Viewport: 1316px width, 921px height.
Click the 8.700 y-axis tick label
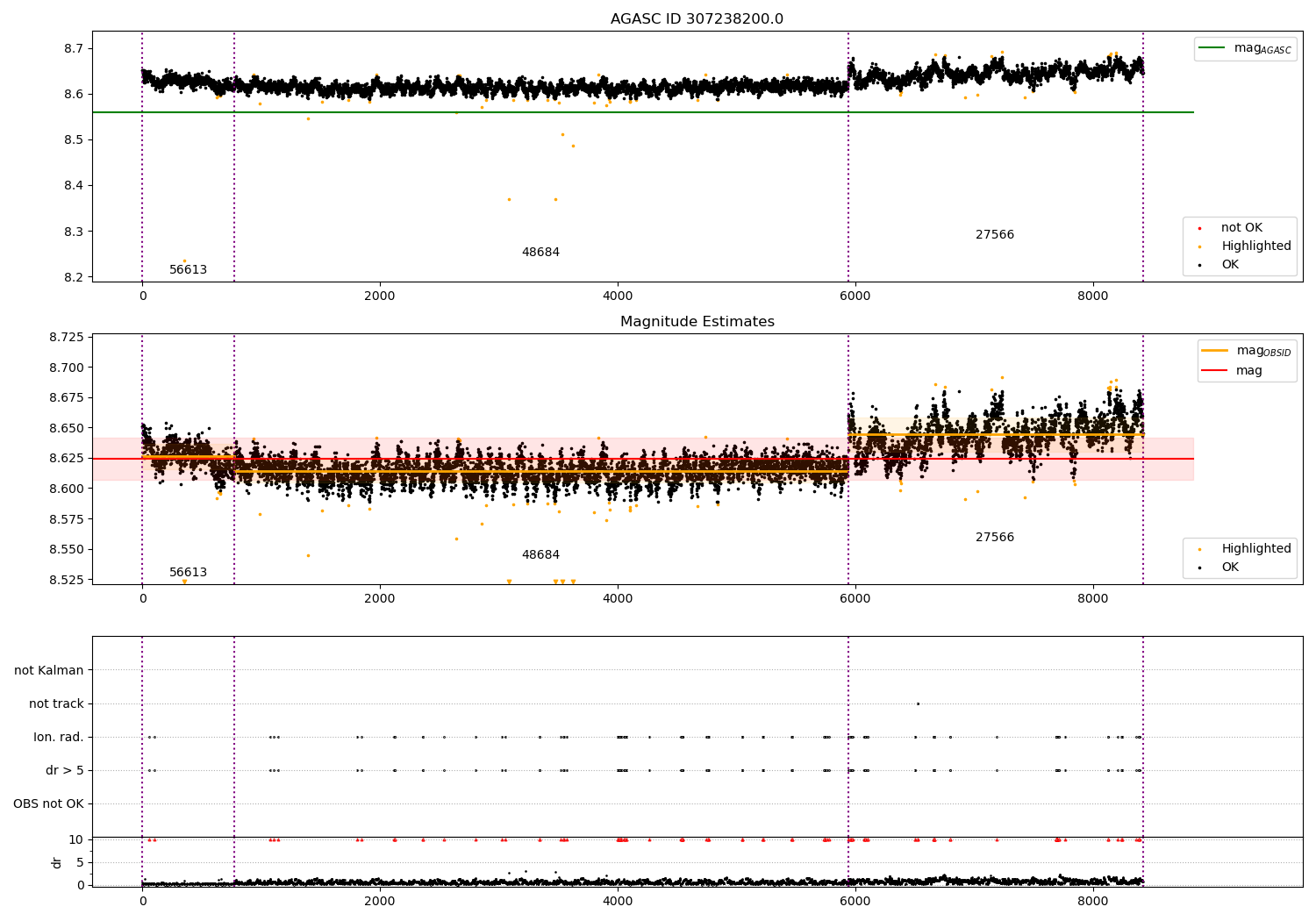tap(67, 368)
